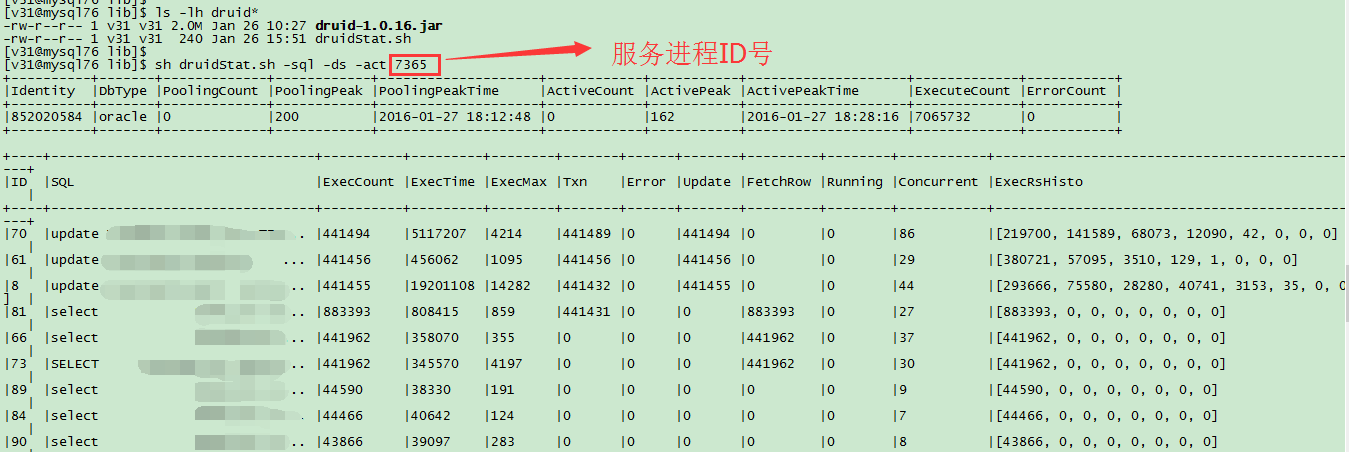Click the ActivePeakTime column header

[803, 90]
